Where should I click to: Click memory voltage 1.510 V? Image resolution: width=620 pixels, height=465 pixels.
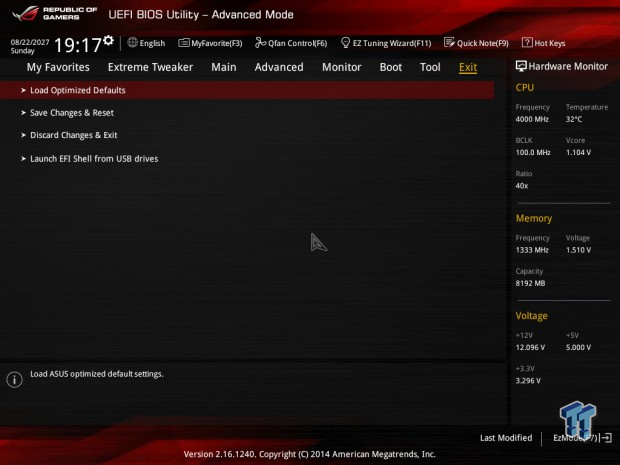click(x=578, y=250)
